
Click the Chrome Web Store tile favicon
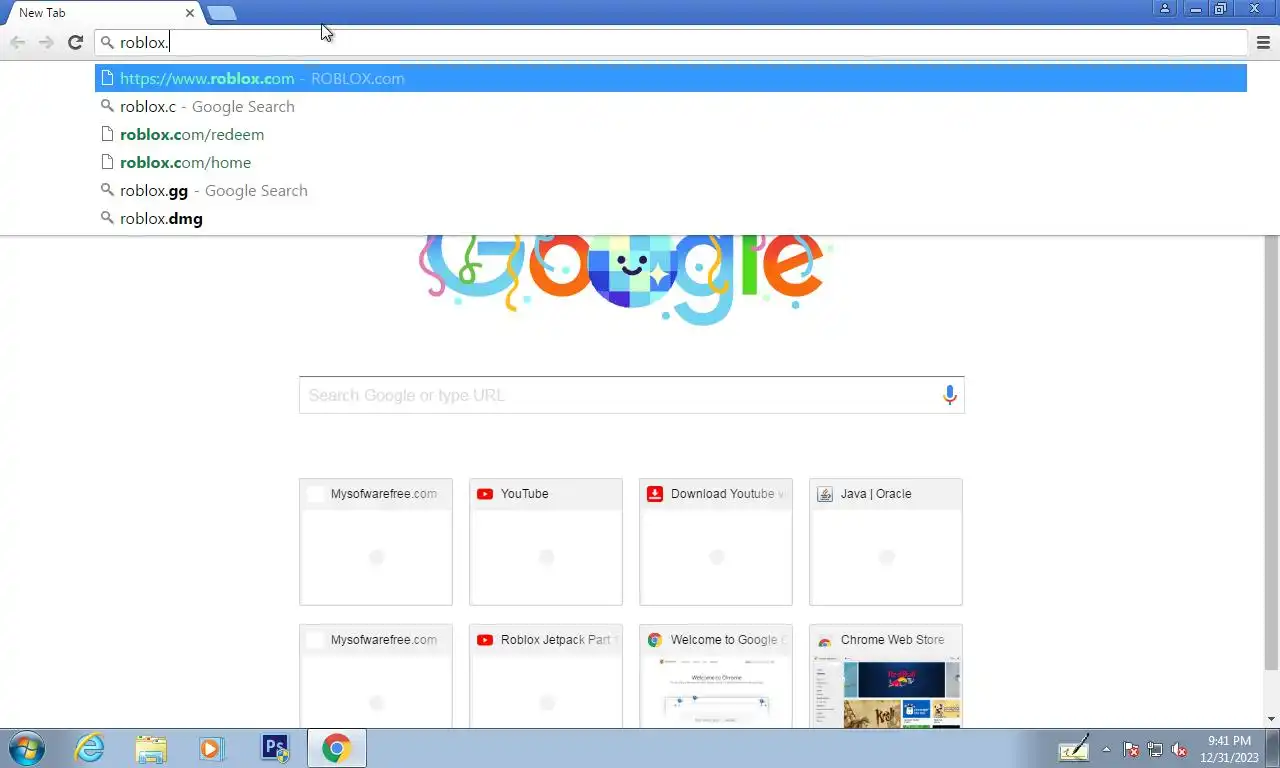click(825, 640)
